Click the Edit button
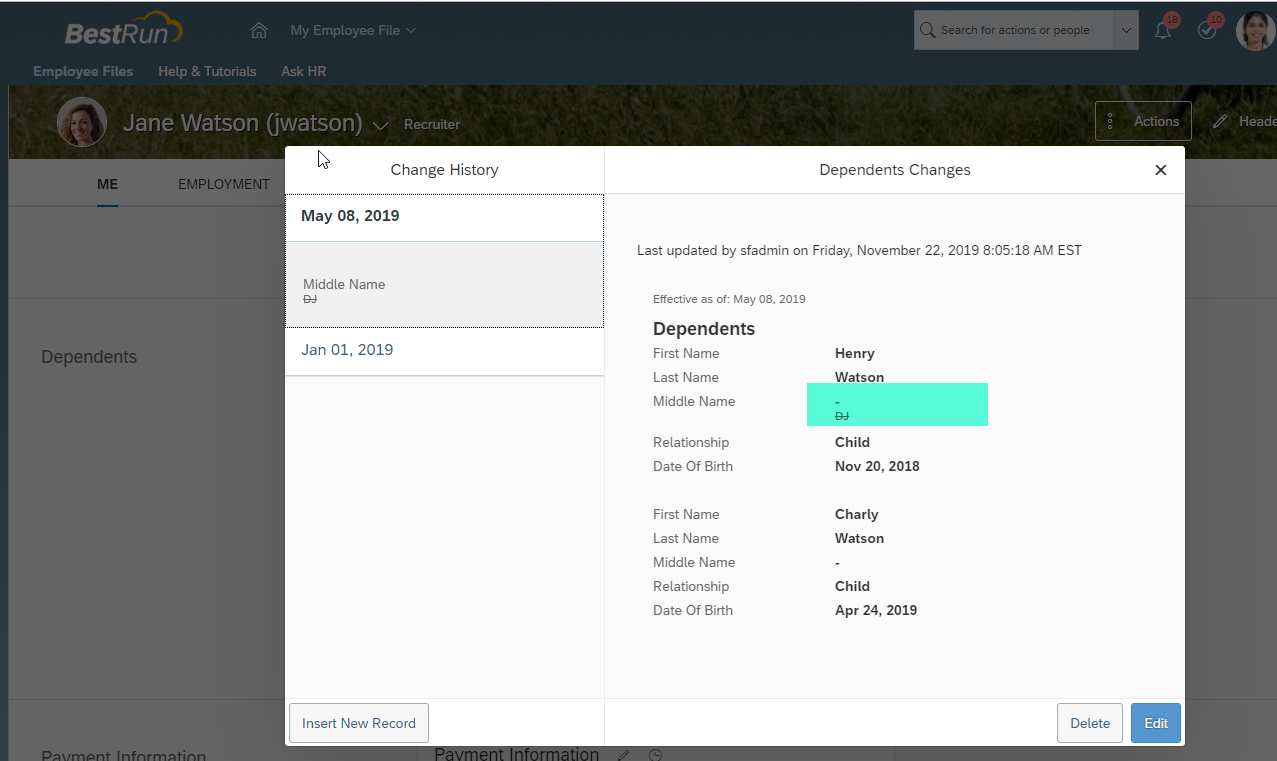Viewport: 1277px width, 761px height. pos(1156,723)
